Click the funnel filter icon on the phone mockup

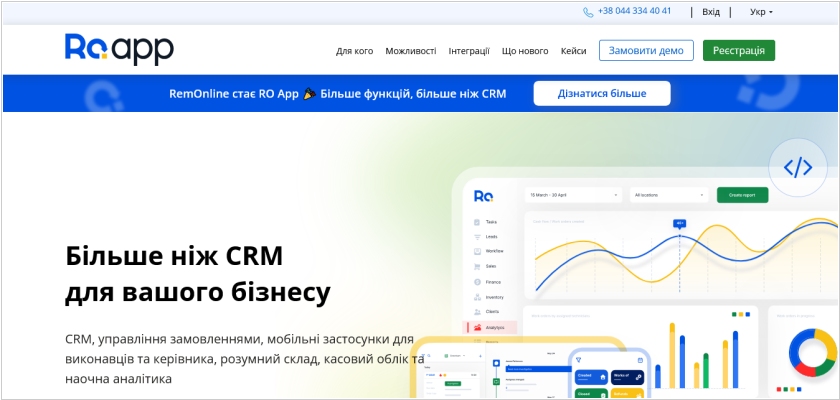pyautogui.click(x=579, y=360)
